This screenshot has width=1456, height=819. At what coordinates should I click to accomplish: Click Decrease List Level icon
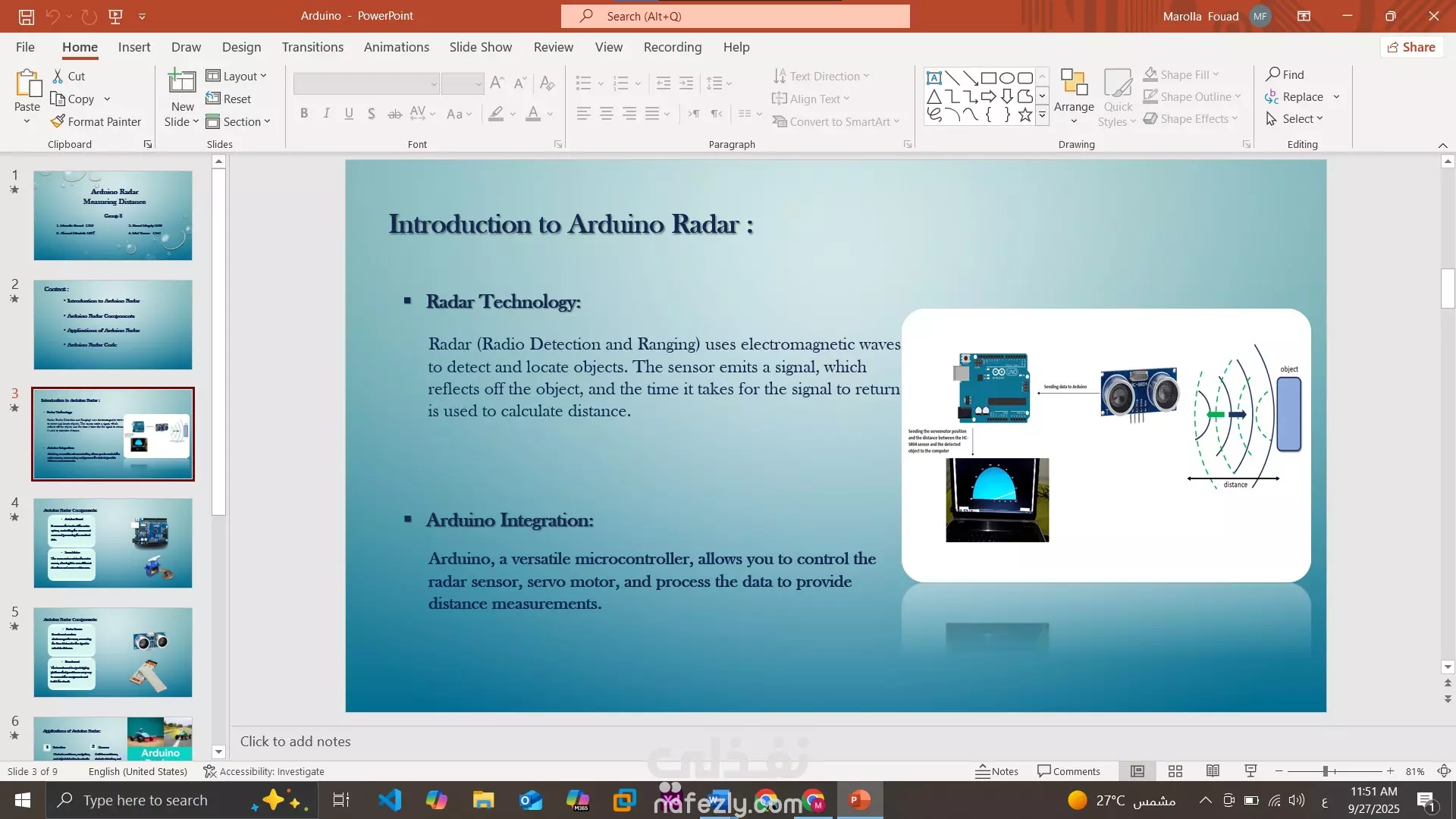pyautogui.click(x=663, y=83)
